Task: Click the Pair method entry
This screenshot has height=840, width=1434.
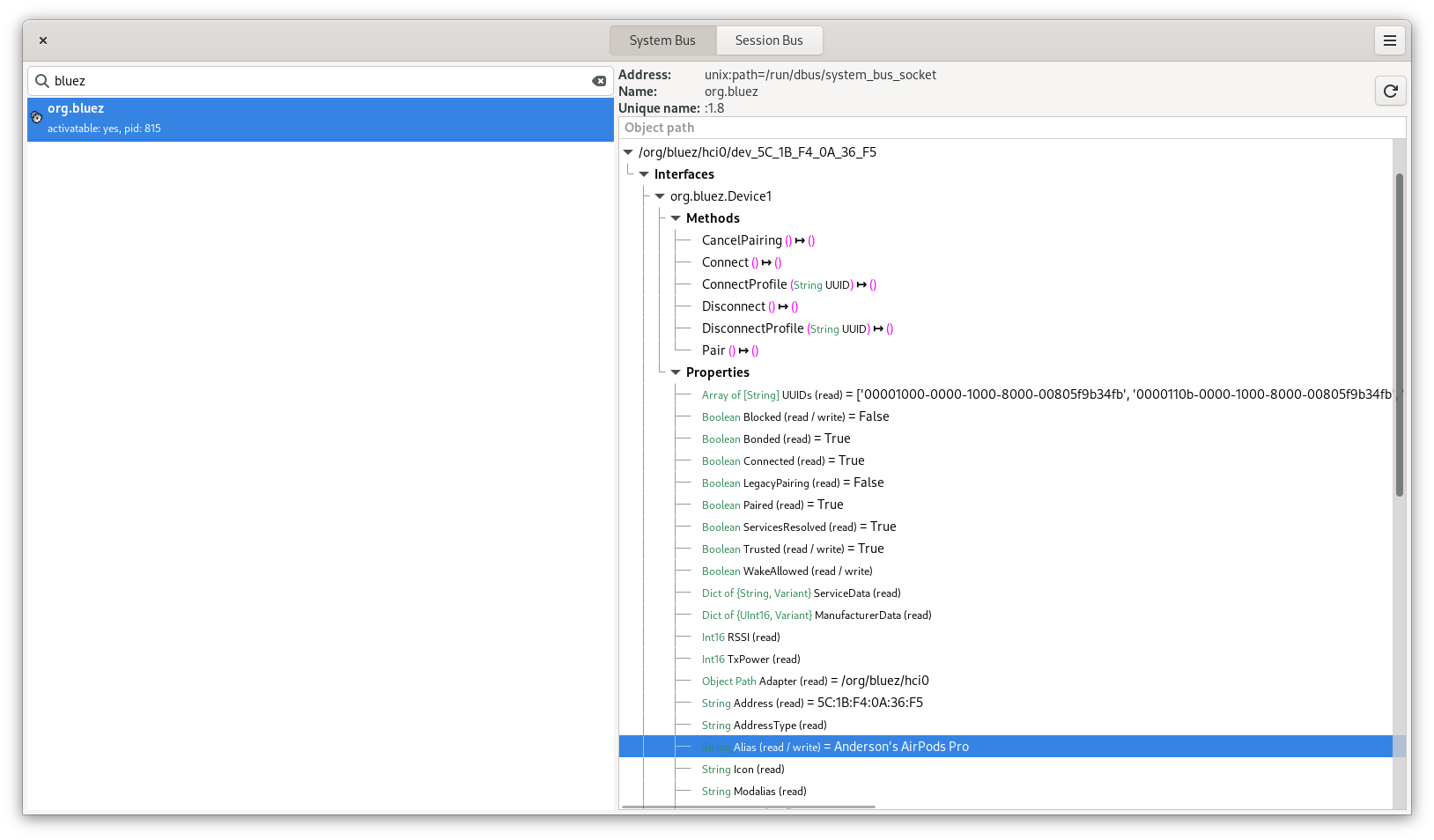Action: coord(713,350)
